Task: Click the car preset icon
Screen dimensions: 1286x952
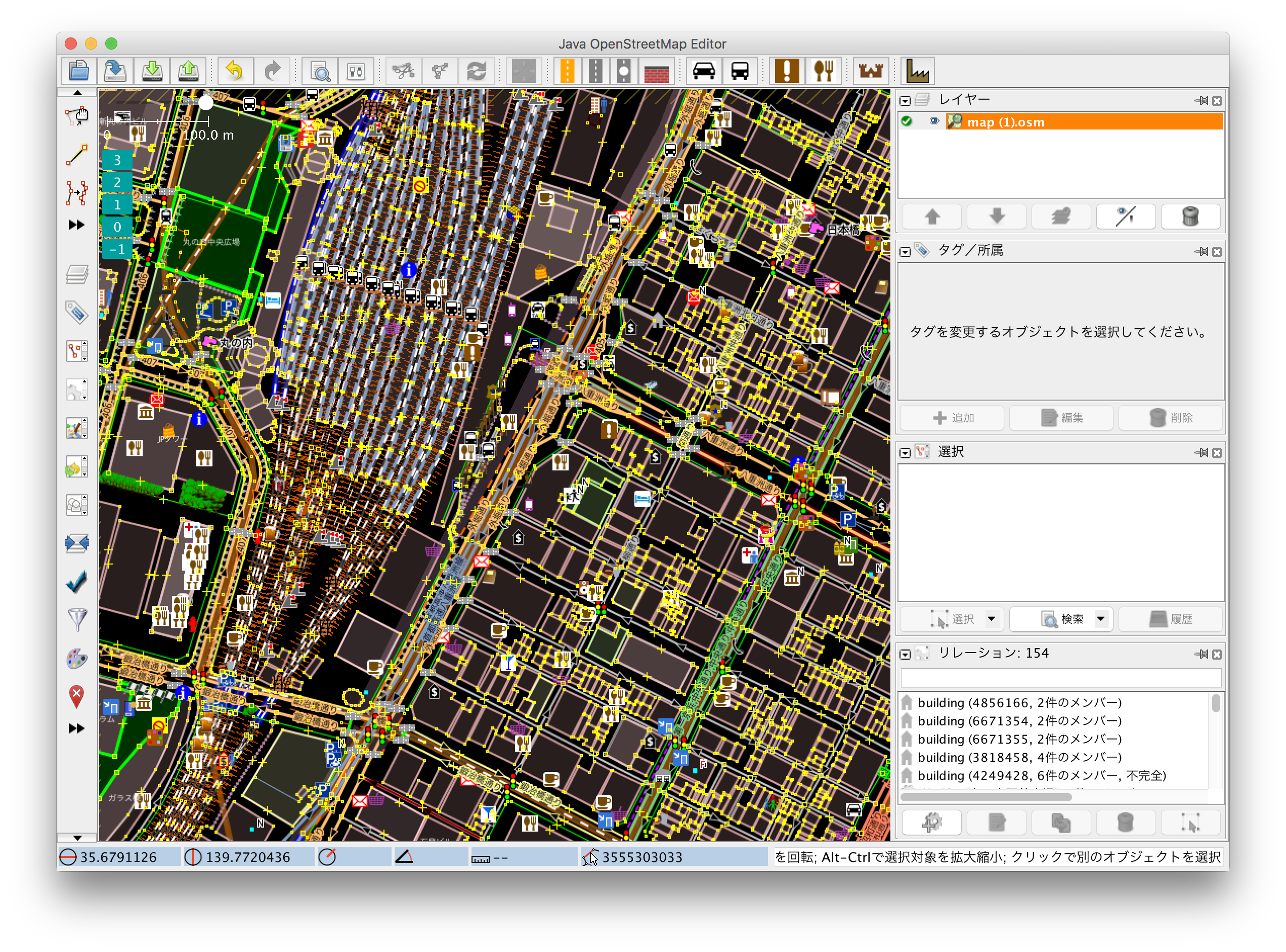Action: 704,71
